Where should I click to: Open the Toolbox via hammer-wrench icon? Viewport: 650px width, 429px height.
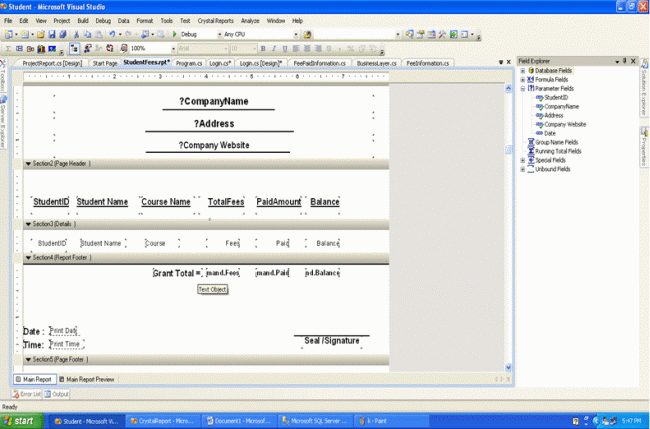point(442,34)
